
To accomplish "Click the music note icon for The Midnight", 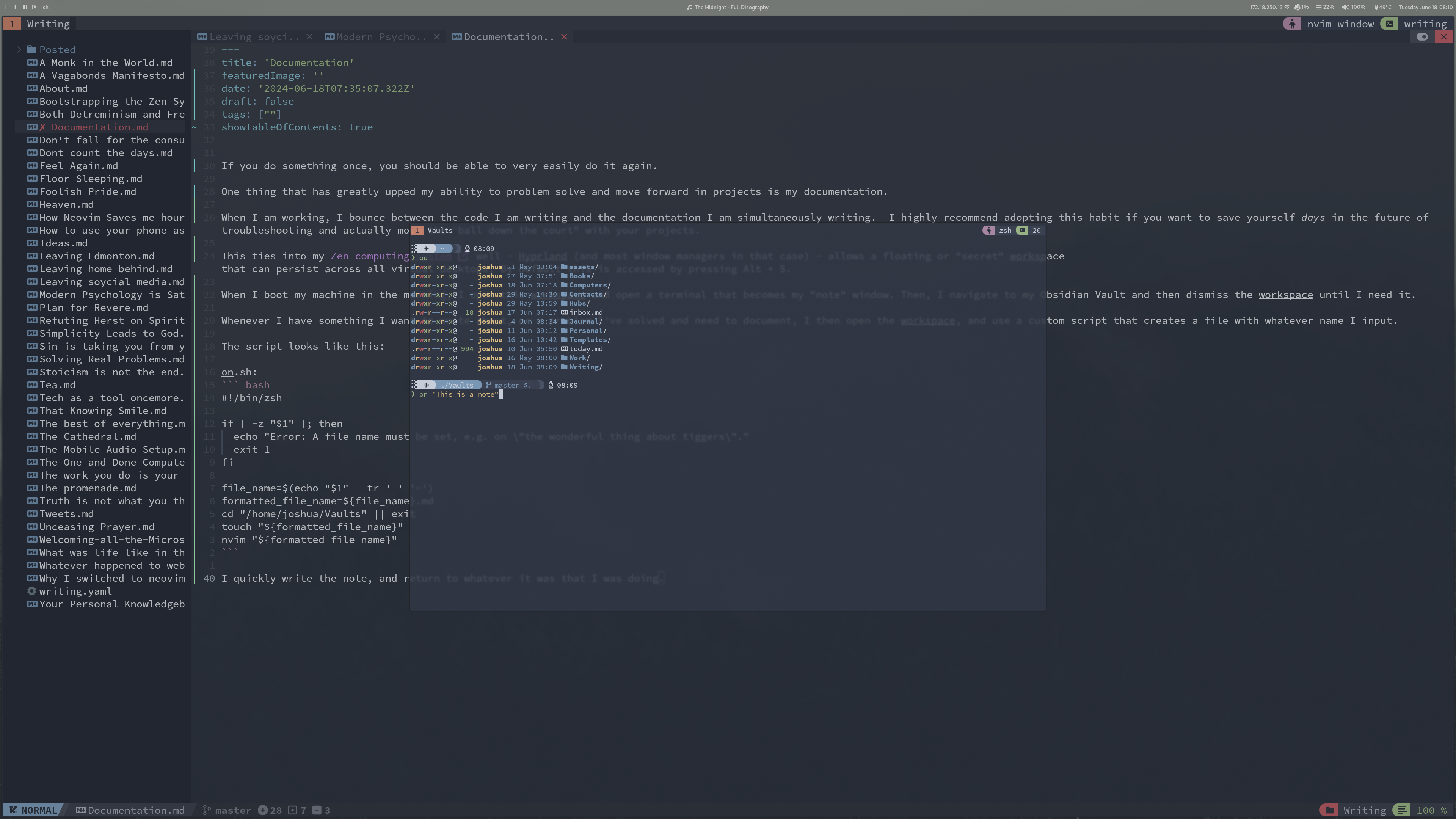I will point(690,7).
